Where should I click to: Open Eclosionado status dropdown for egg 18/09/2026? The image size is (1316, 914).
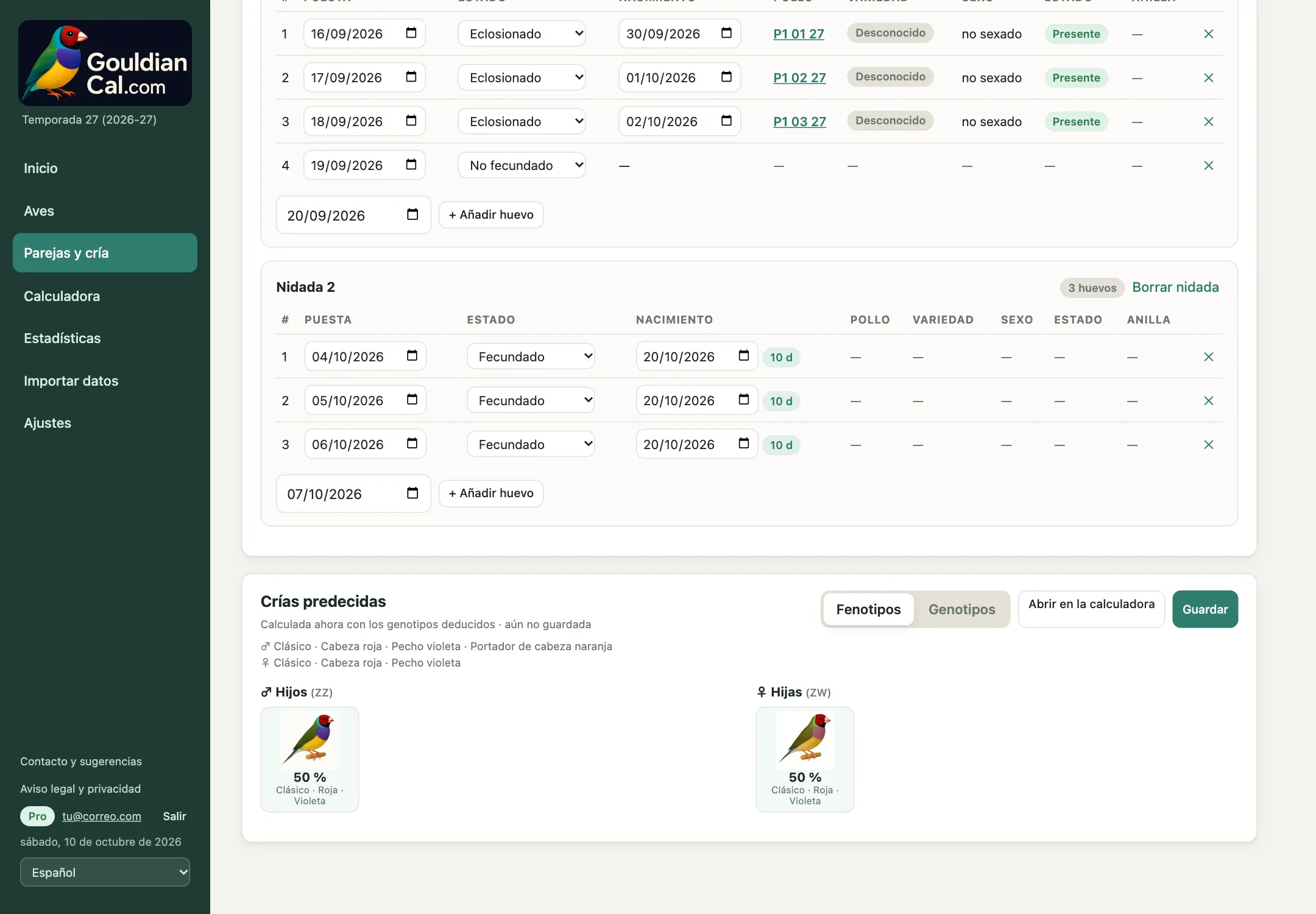tap(522, 121)
